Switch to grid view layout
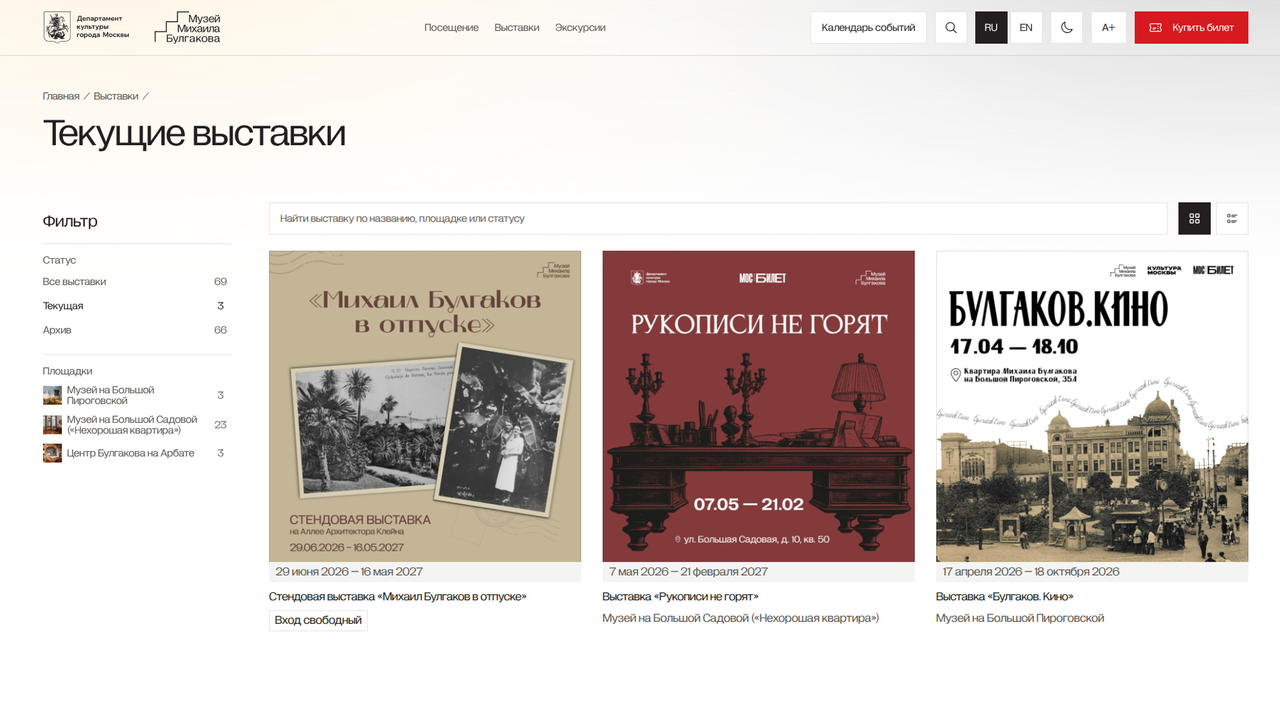The image size is (1280, 724). coord(1194,218)
